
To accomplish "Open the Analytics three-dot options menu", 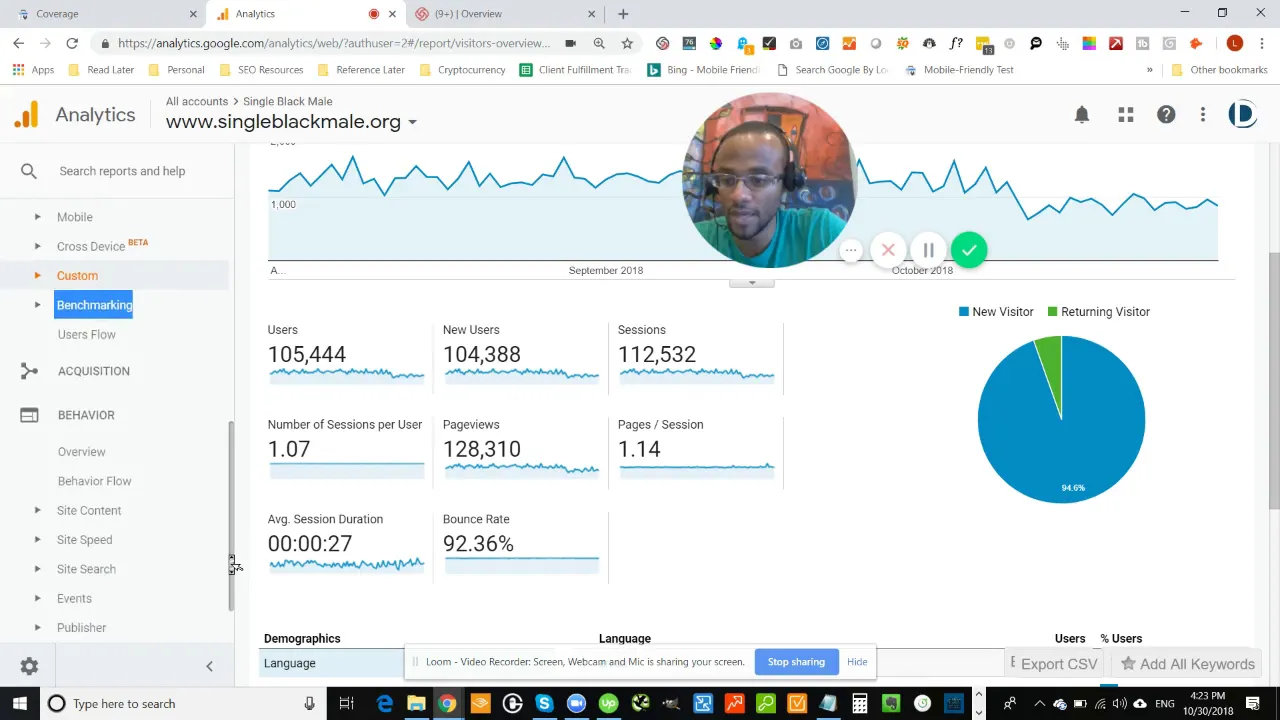I will coord(1204,115).
